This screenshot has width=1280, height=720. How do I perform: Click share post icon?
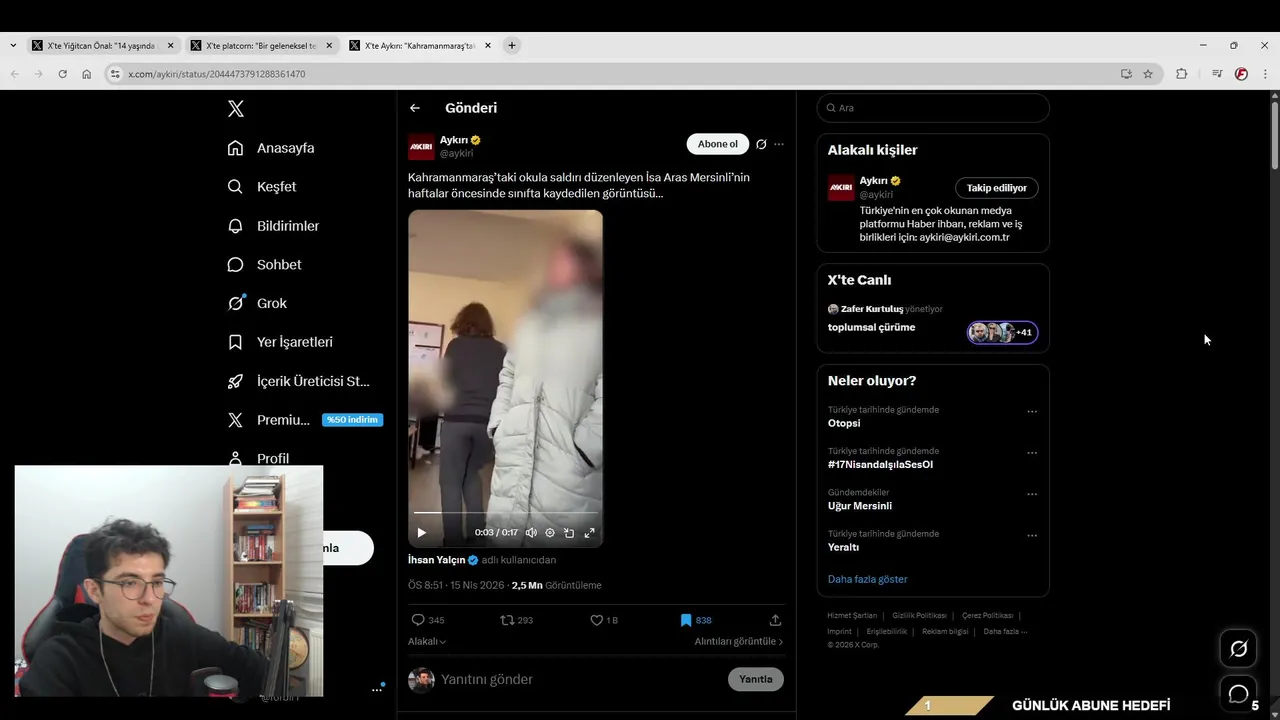tap(775, 620)
